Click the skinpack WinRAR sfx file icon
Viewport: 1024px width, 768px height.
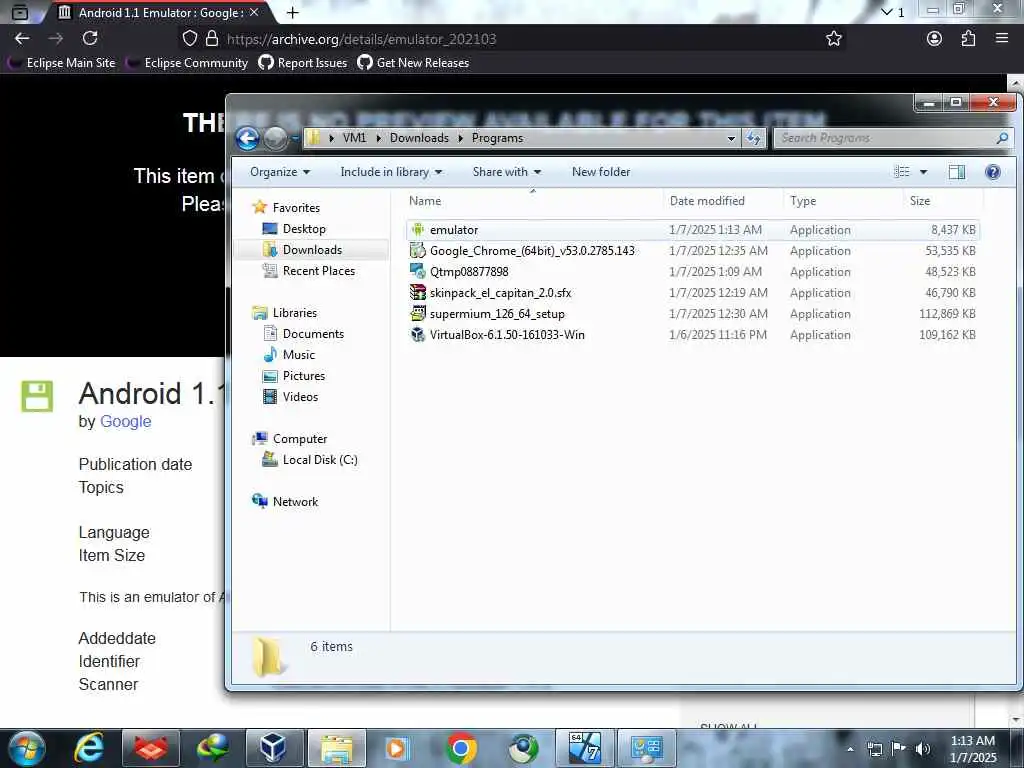(418, 293)
